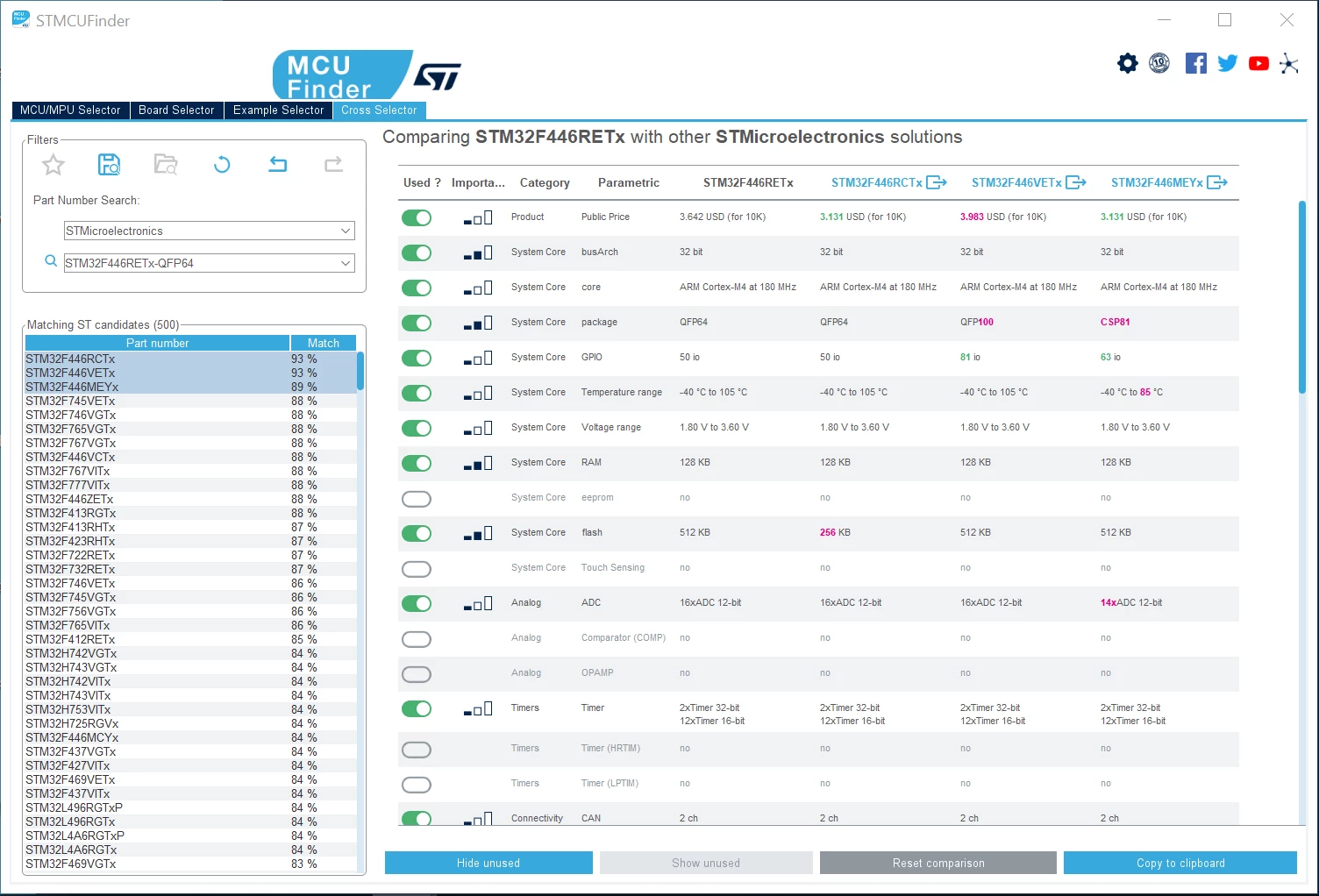Set importance level for Public Price row
Image resolution: width=1319 pixels, height=896 pixels.
(x=478, y=217)
